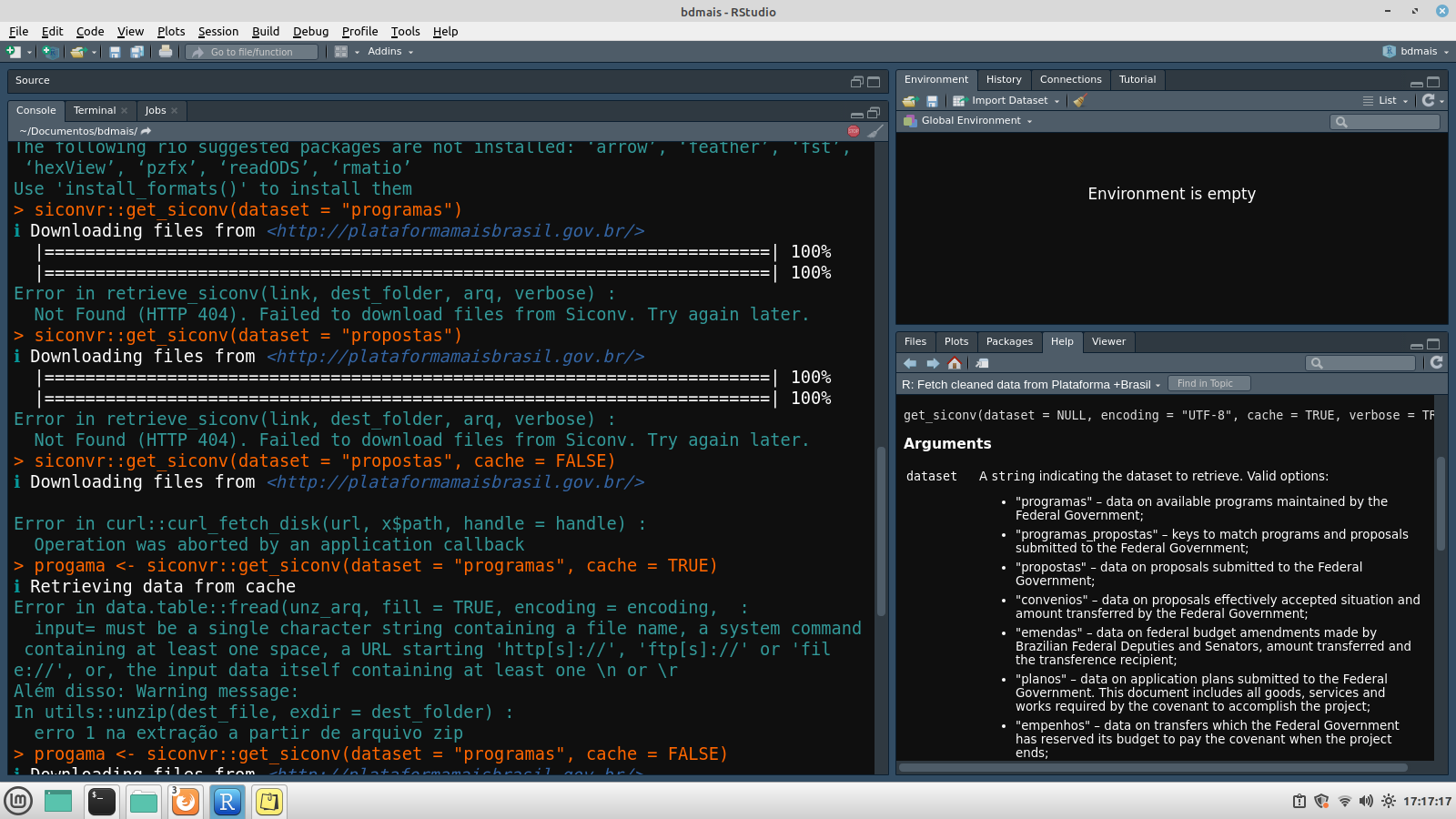Restore the Source pane with window icon

coord(856,82)
